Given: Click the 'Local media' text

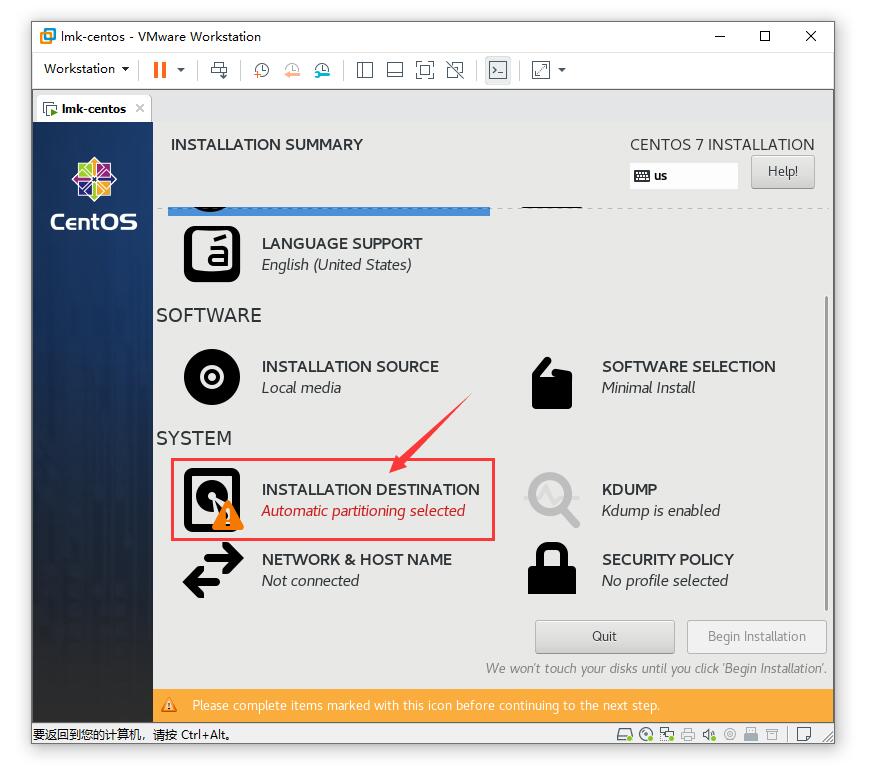Looking at the screenshot, I should pyautogui.click(x=301, y=388).
